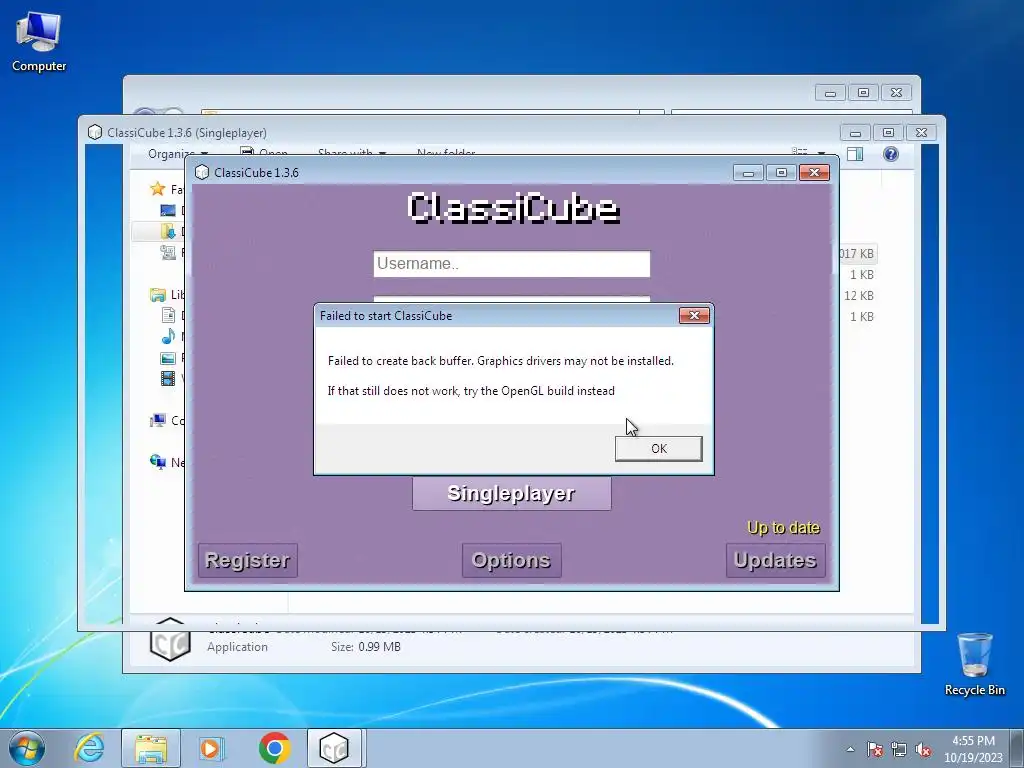Image resolution: width=1024 pixels, height=768 pixels.
Task: Click the Singleplayer button
Action: [x=511, y=493]
